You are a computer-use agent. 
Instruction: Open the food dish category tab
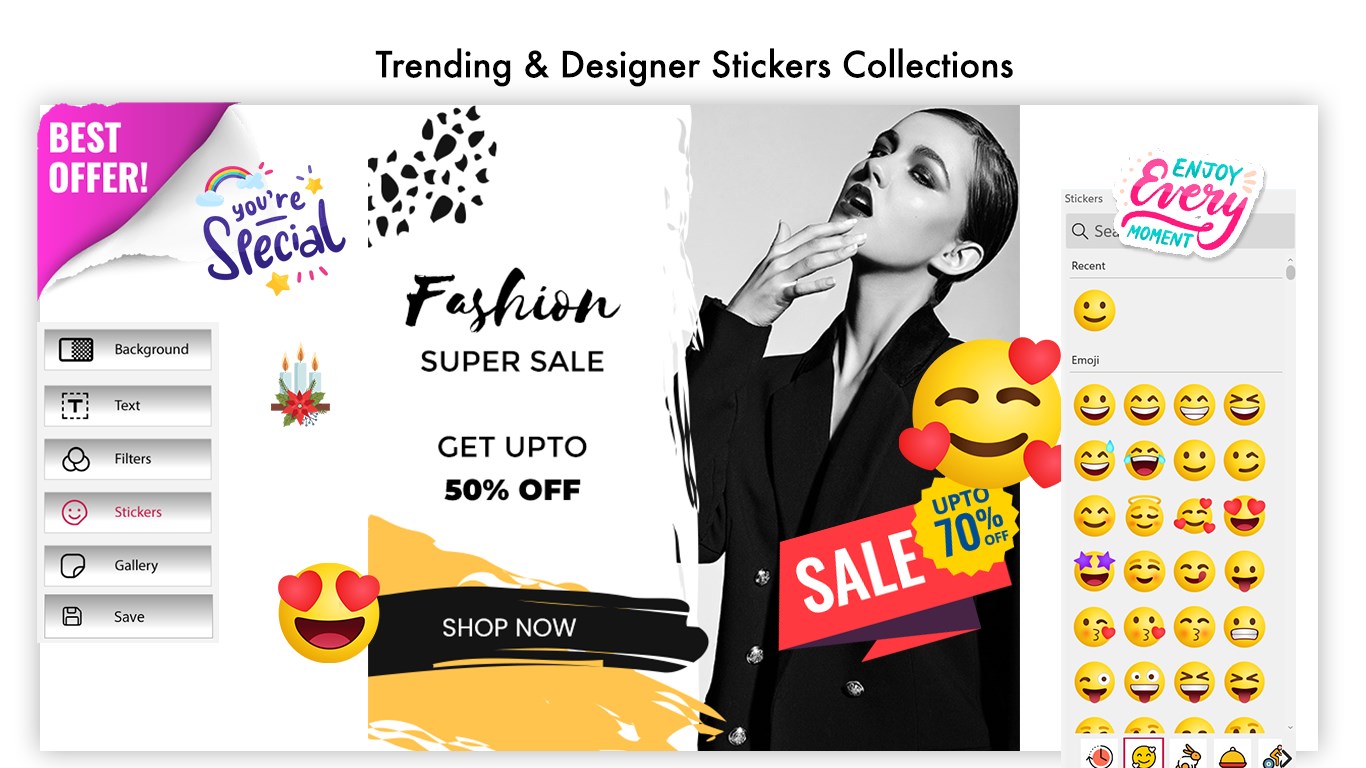(x=1234, y=755)
